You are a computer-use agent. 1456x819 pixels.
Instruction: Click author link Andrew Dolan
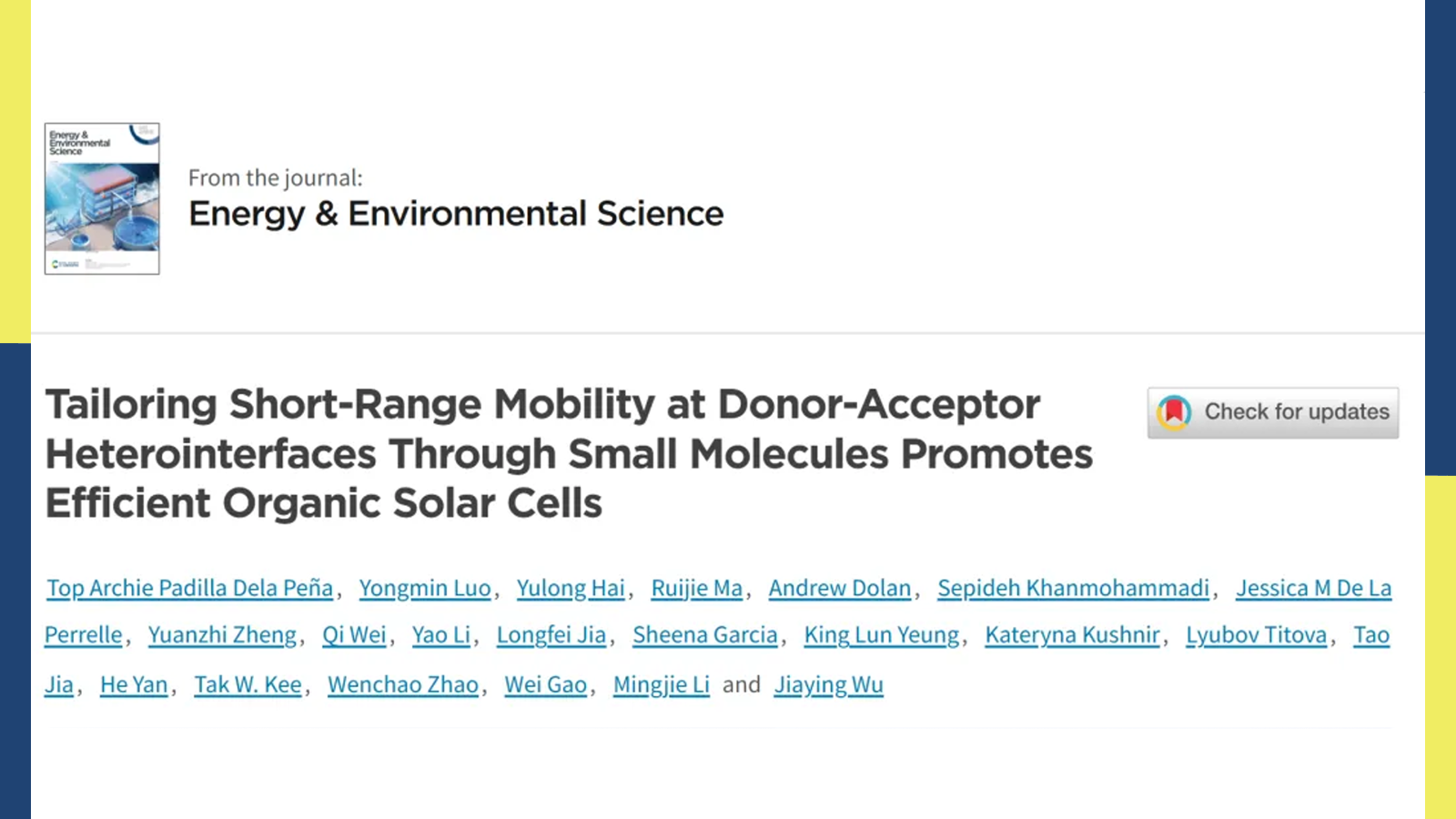click(x=840, y=589)
